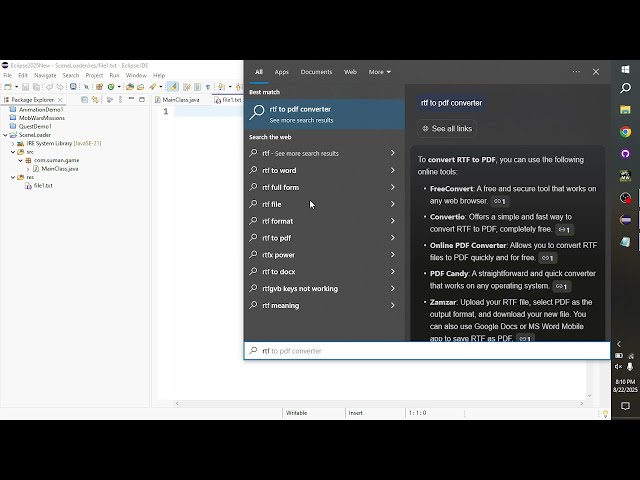Open arrow for 'rtf format' suggestion
The width and height of the screenshot is (640, 480).
coord(392,221)
